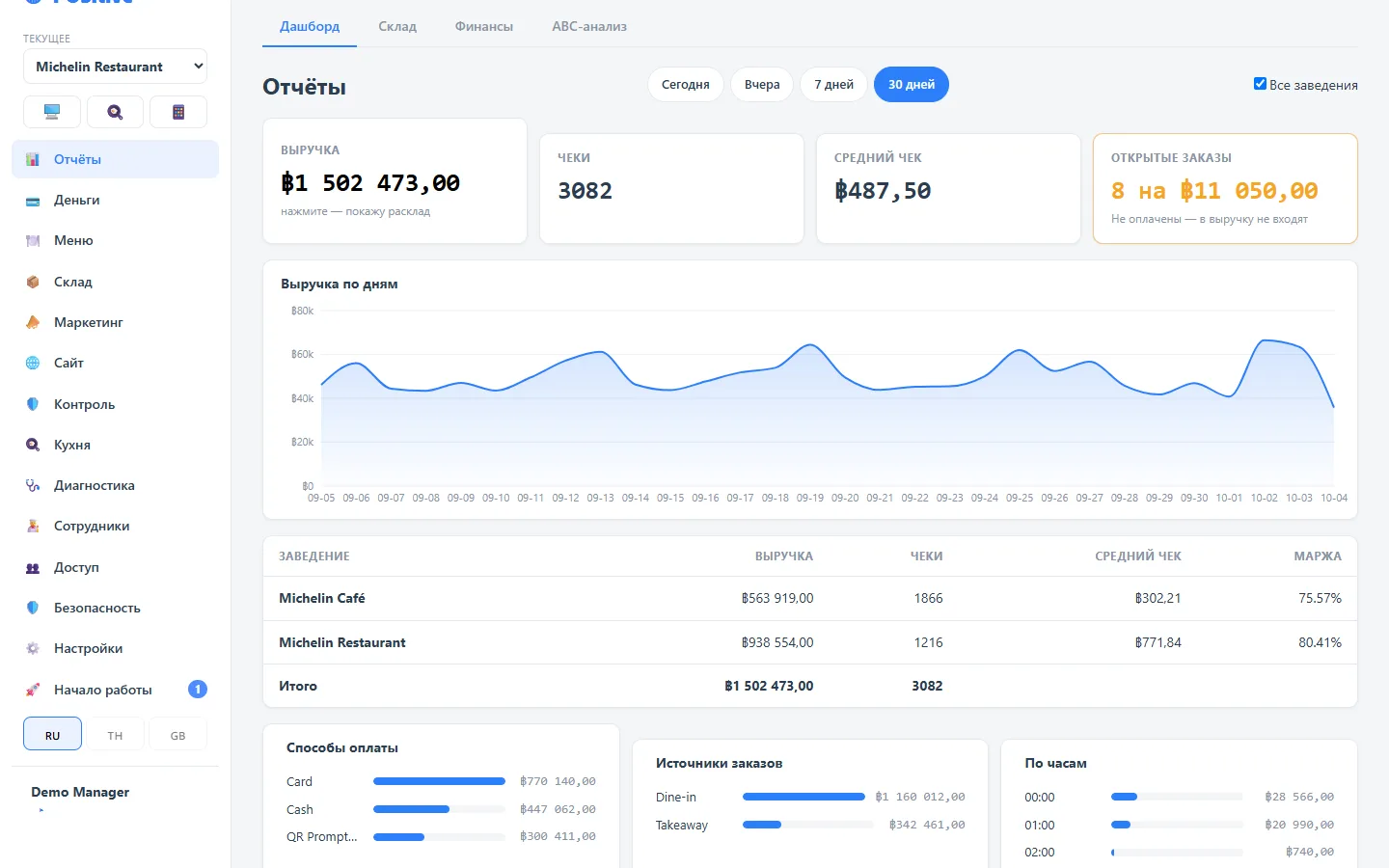The height and width of the screenshot is (868, 1389).
Task: Switch to the Дашборд tab
Action: click(x=310, y=26)
